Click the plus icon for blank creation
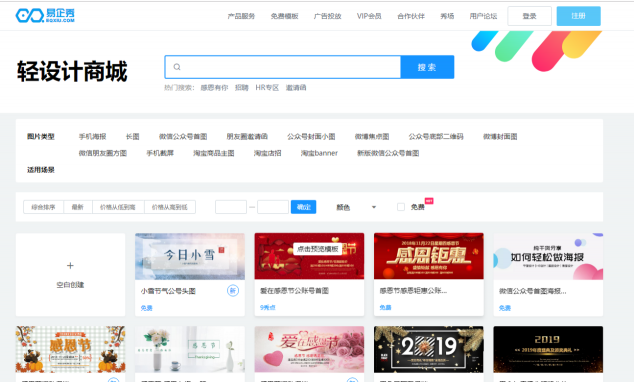This screenshot has width=634, height=382. 70,266
